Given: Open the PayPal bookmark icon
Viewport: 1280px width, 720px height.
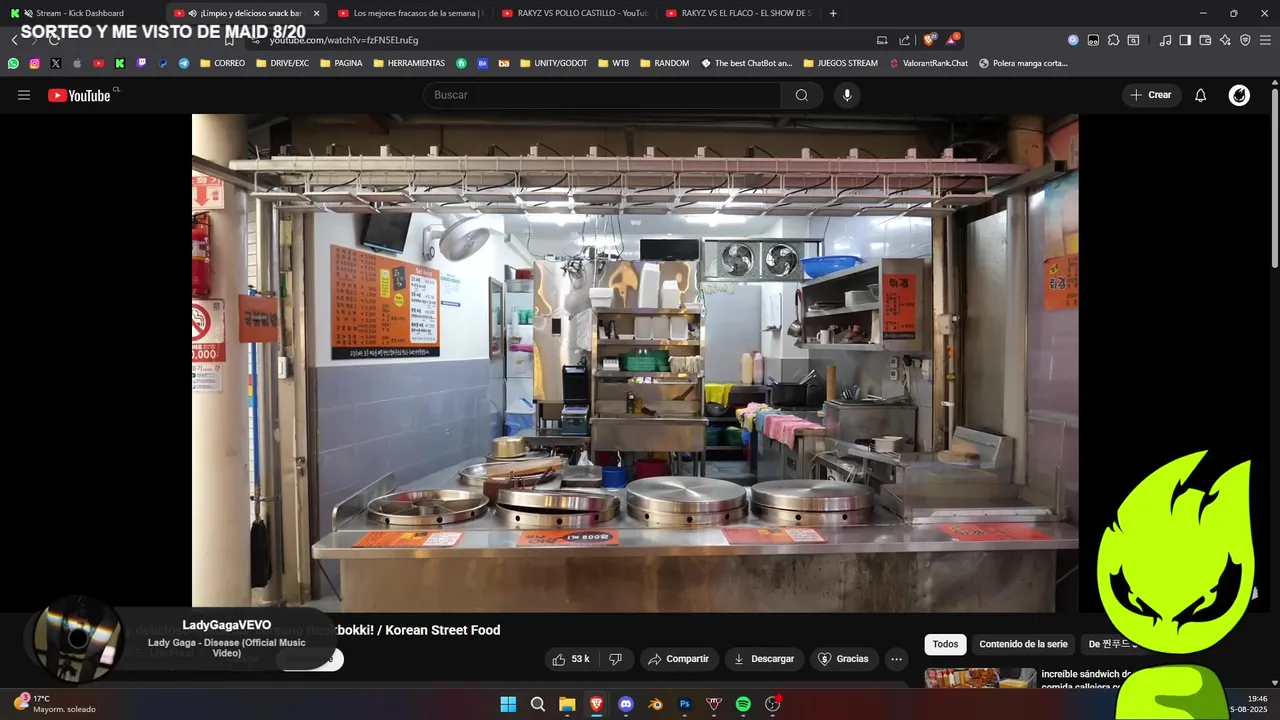Looking at the screenshot, I should coord(163,63).
